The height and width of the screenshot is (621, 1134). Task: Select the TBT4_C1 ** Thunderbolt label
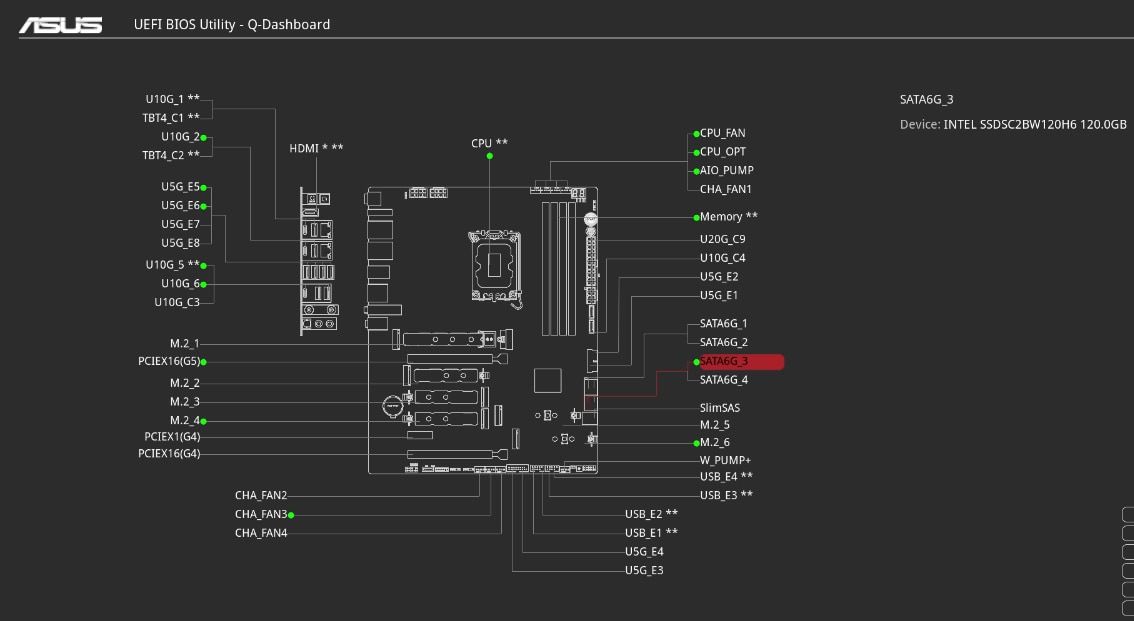point(170,118)
